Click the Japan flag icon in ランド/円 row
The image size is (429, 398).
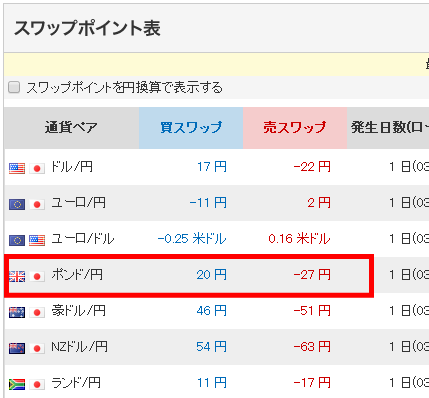point(37,384)
